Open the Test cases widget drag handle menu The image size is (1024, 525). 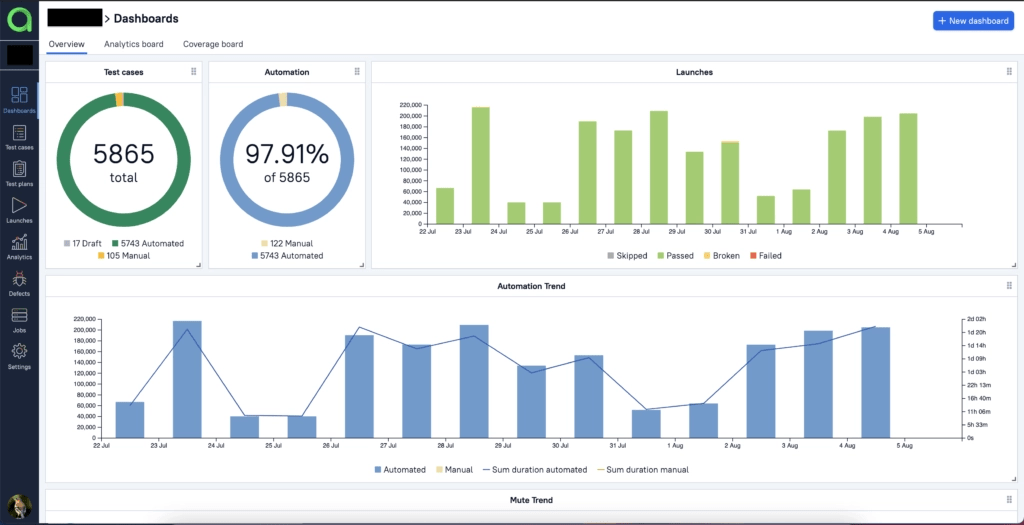[x=193, y=72]
